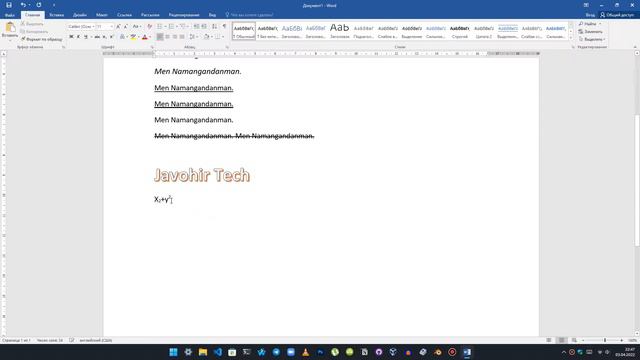Click the Align right icon
This screenshot has width=640, height=360.
point(175,37)
